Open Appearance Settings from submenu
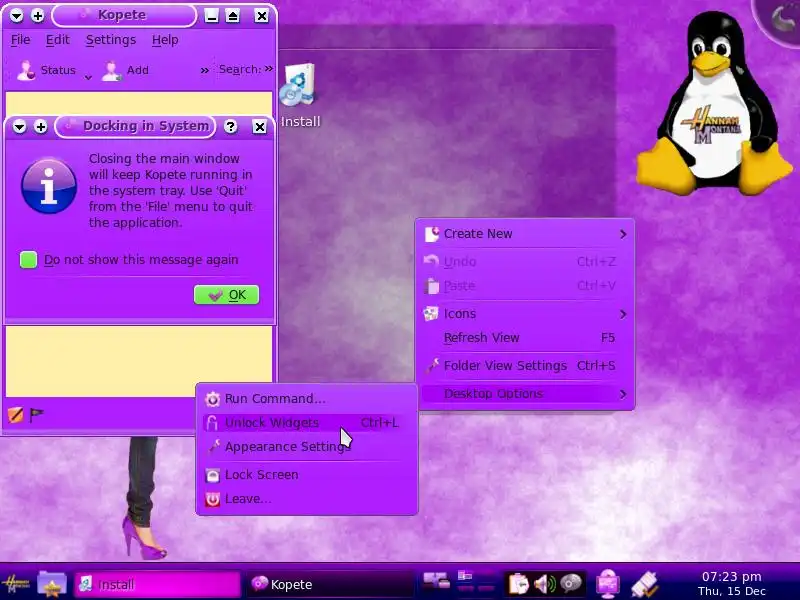Viewport: 800px width, 600px height. point(306,446)
